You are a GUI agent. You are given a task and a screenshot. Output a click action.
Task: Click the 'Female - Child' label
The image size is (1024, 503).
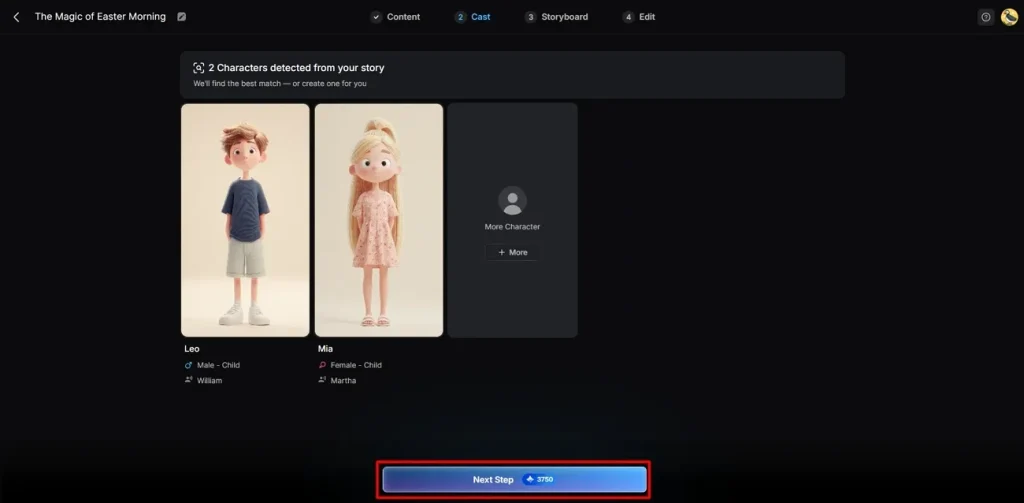[x=356, y=365]
